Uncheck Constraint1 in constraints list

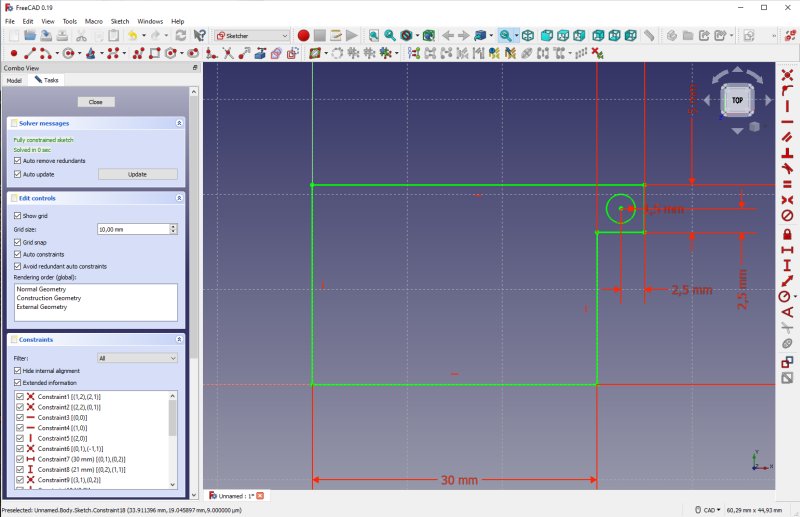coord(20,397)
